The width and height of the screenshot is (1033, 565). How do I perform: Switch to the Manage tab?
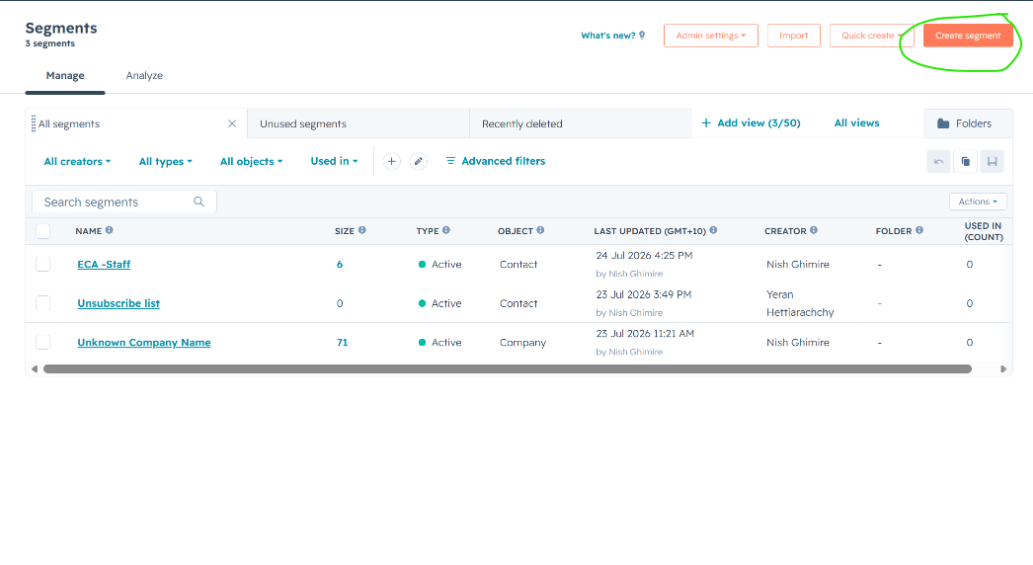click(x=65, y=76)
